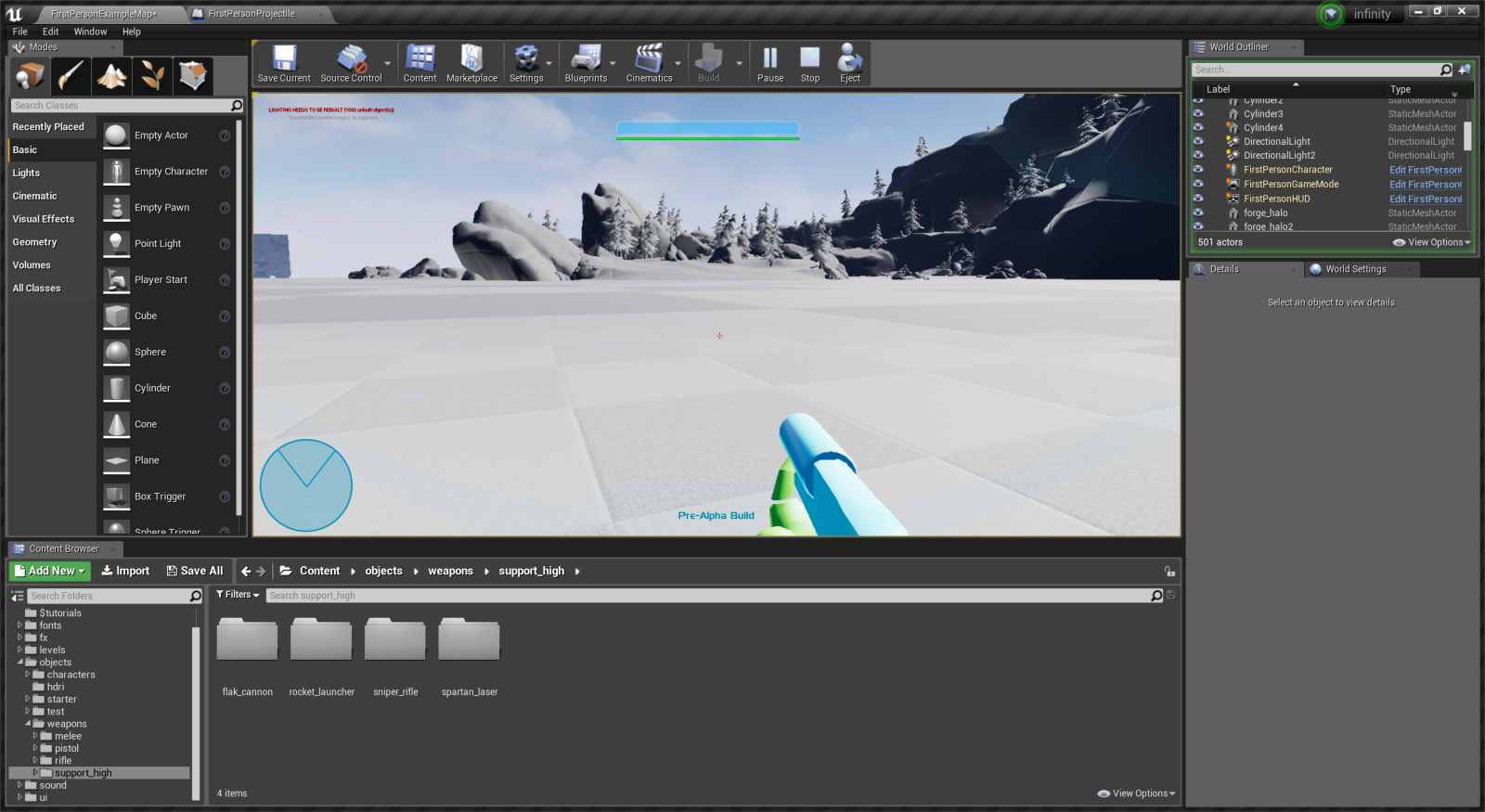Click the Box Trigger icon
Image resolution: width=1485 pixels, height=812 pixels.
(x=116, y=497)
